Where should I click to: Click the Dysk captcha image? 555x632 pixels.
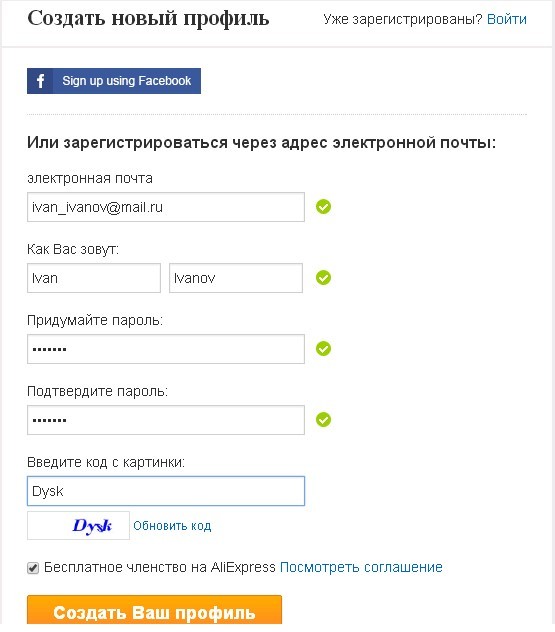(79, 526)
